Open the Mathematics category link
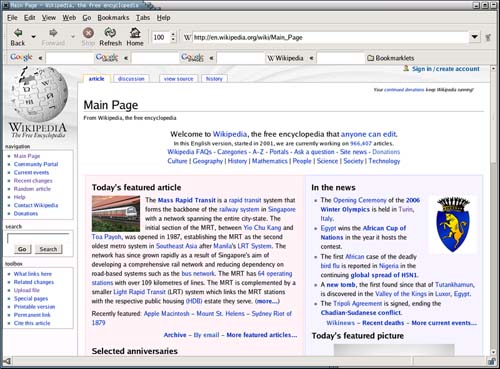This screenshot has height=369, width=500. point(270,161)
